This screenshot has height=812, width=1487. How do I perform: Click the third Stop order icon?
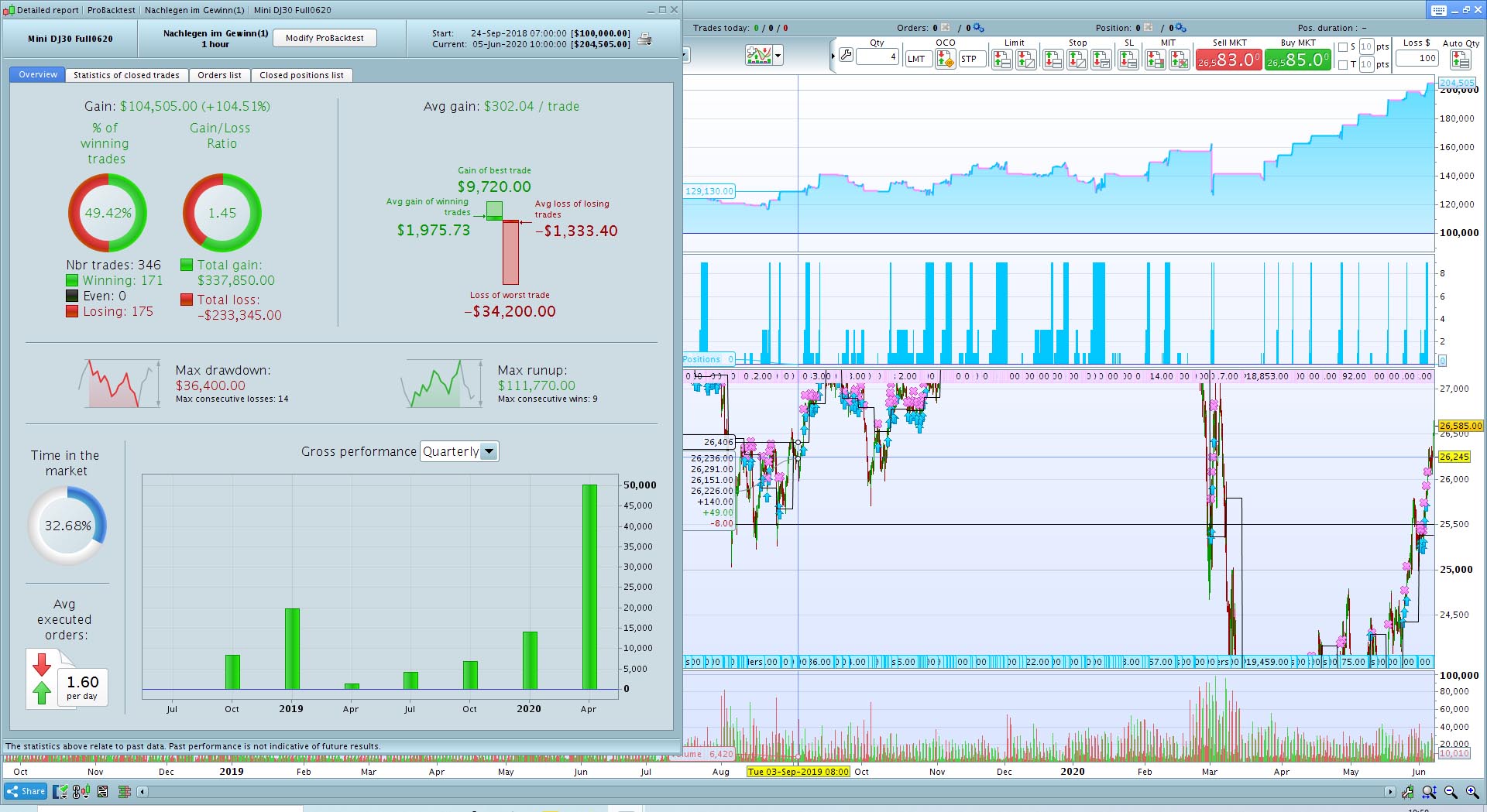[x=1101, y=59]
